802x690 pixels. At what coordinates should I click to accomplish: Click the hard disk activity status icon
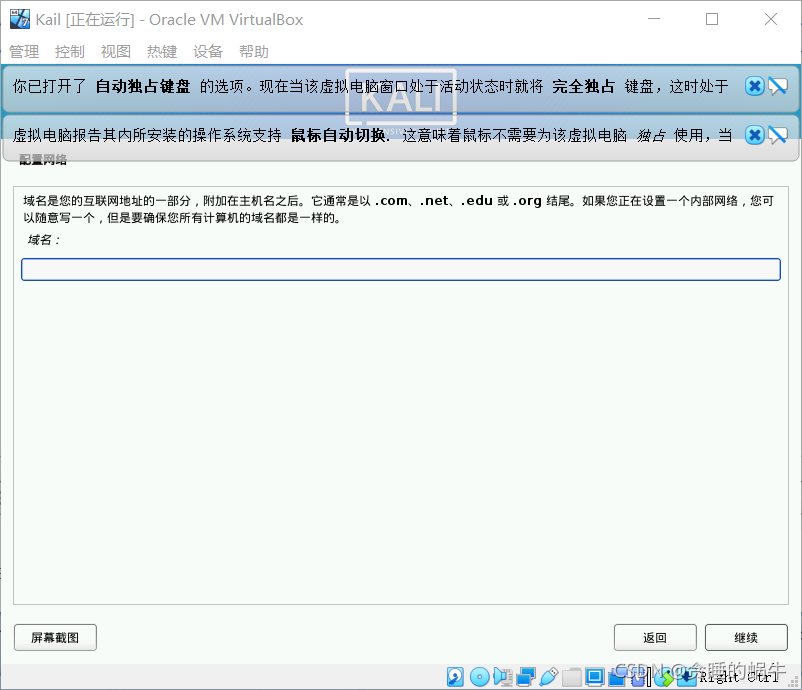pos(455,677)
